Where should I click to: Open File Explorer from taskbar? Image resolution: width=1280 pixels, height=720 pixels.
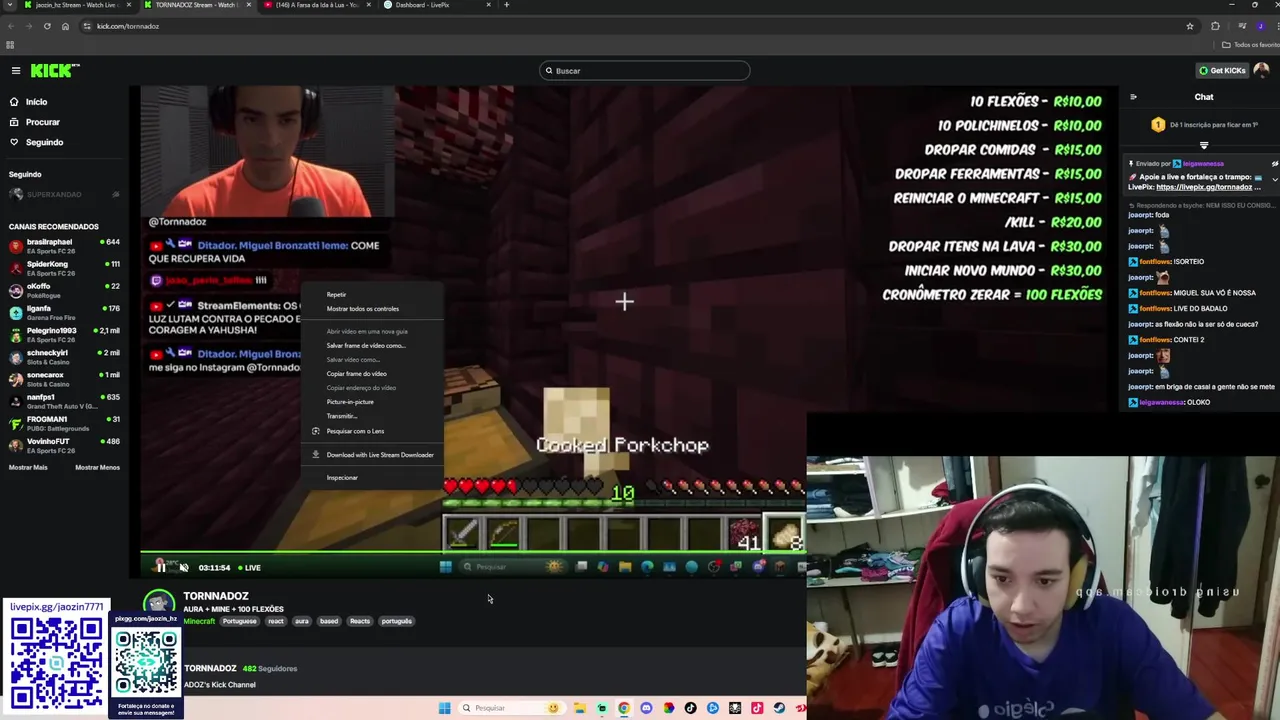pyautogui.click(x=579, y=708)
